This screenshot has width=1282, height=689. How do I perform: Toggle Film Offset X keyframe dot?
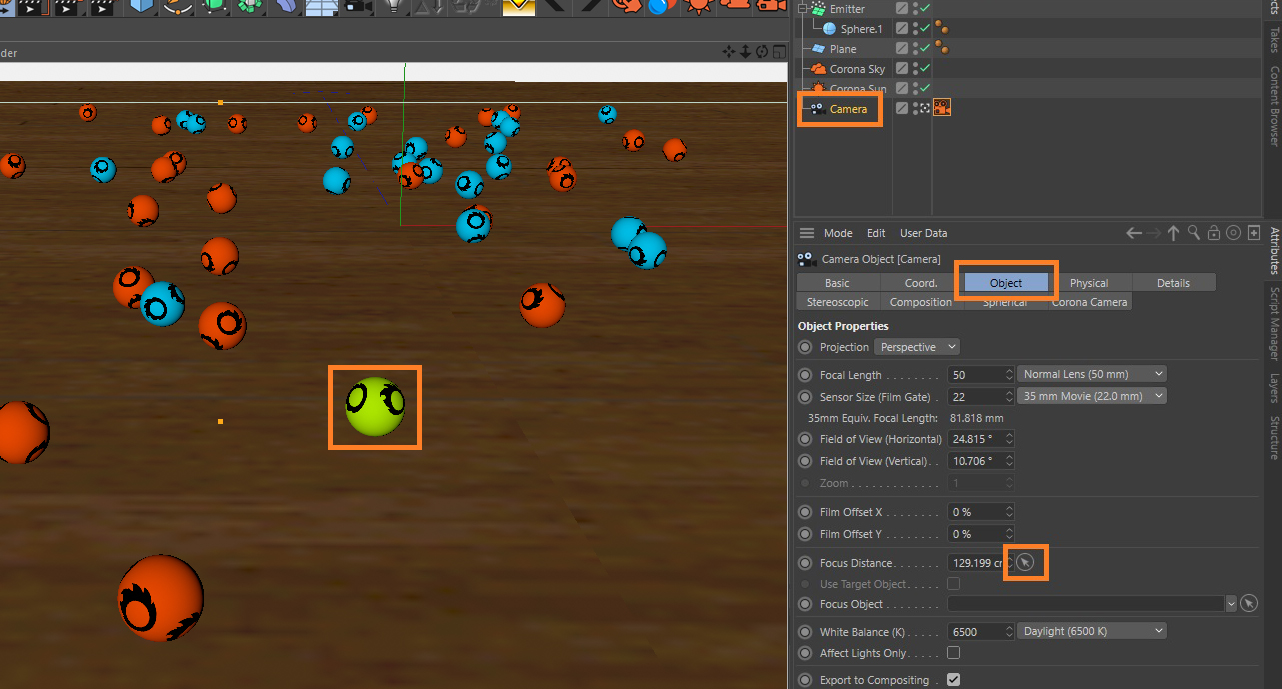[x=805, y=512]
